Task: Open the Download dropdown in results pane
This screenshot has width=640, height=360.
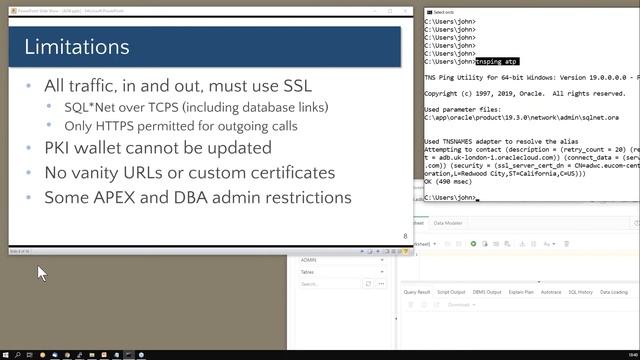Action: click(461, 305)
